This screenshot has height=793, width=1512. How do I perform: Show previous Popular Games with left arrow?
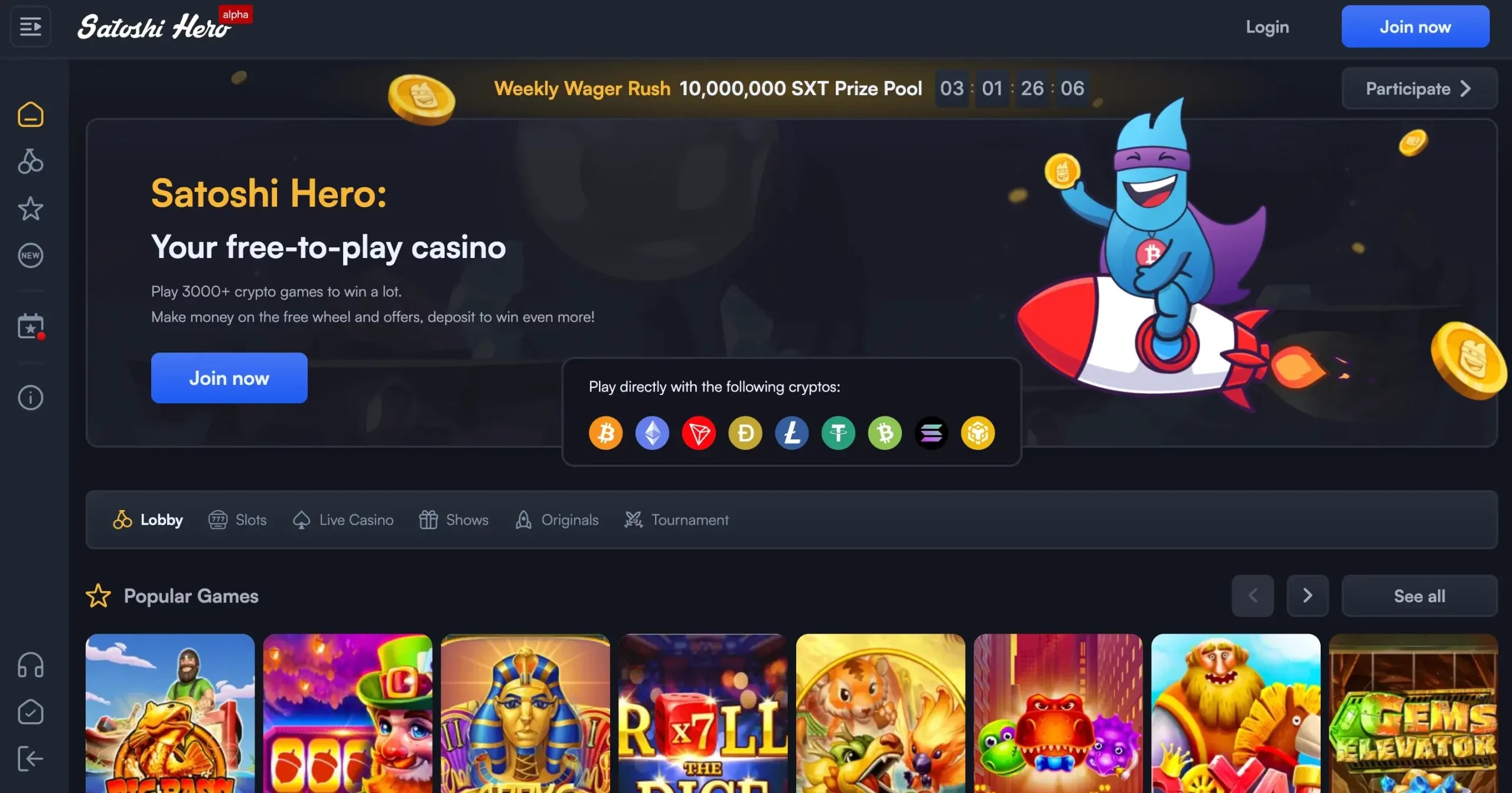(1253, 596)
